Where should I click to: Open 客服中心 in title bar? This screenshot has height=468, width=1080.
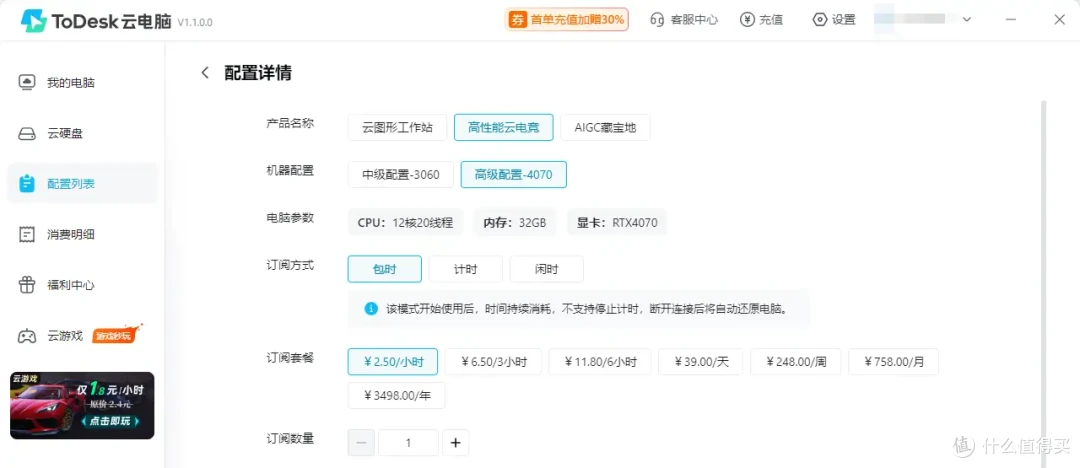[x=684, y=19]
